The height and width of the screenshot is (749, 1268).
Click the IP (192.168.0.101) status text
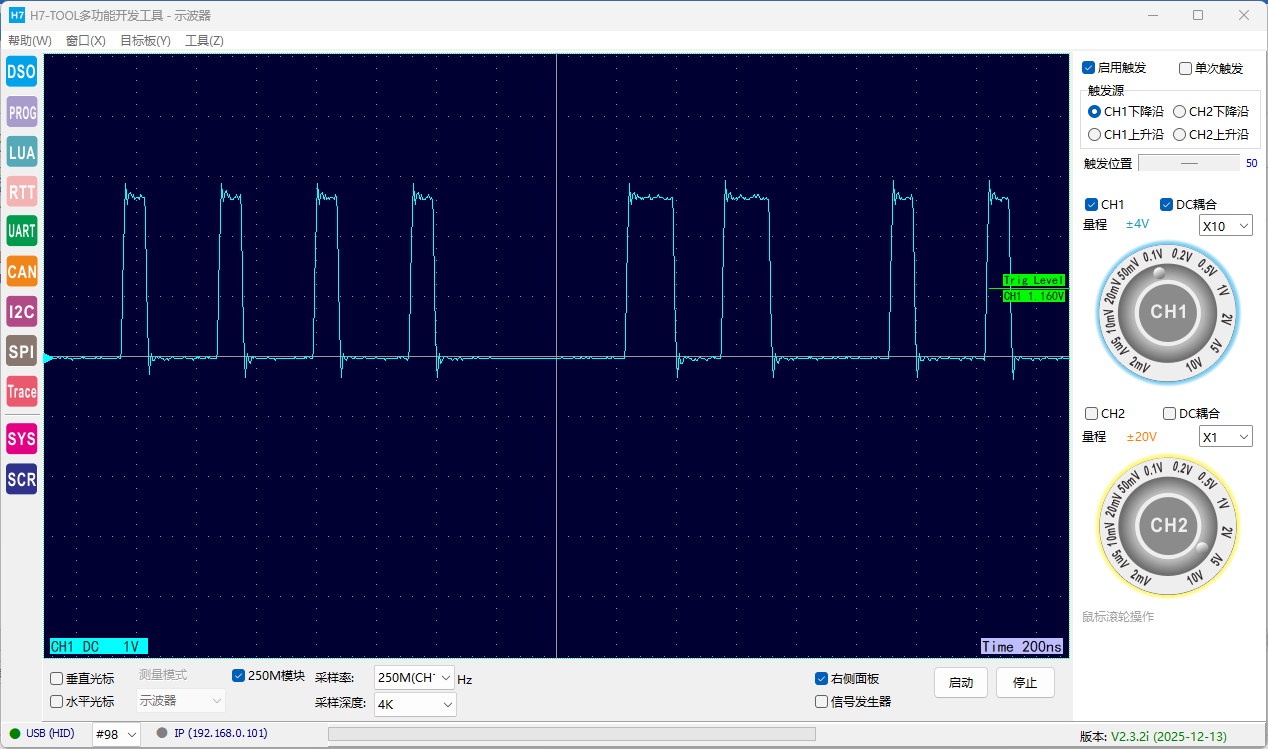(x=221, y=733)
